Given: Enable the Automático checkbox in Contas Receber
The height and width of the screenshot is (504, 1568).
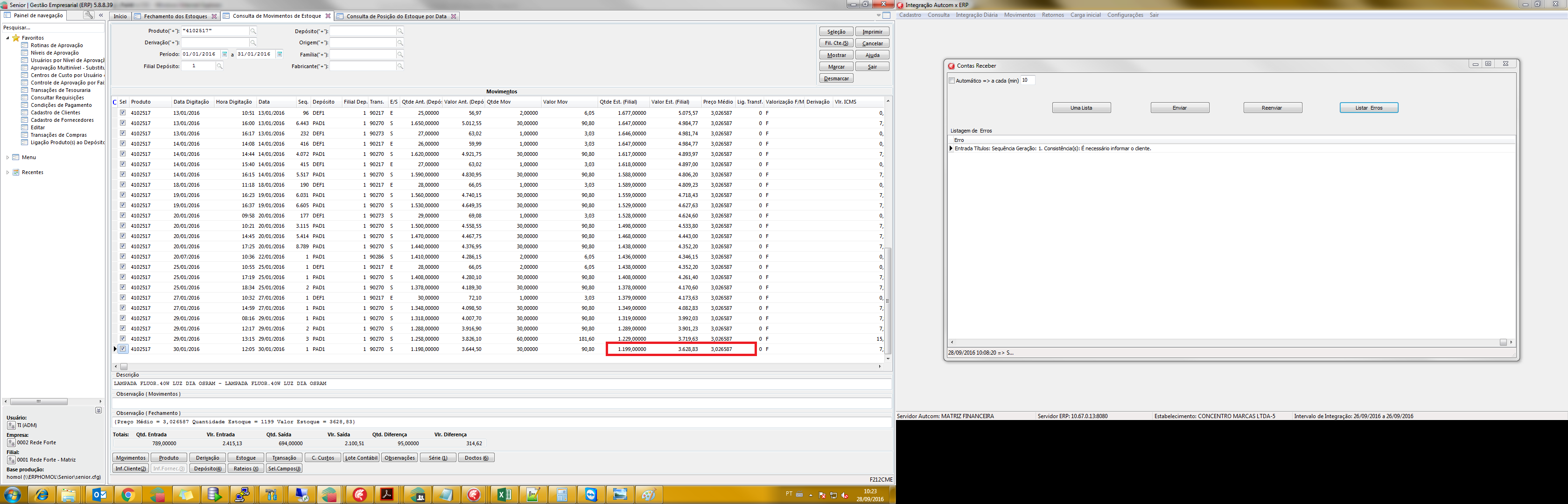Looking at the screenshot, I should tap(952, 80).
